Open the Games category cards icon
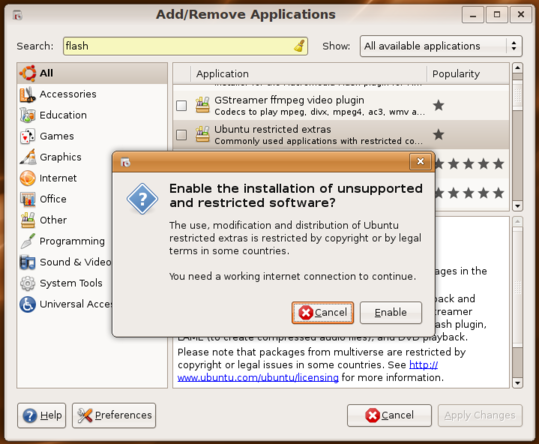 point(28,136)
